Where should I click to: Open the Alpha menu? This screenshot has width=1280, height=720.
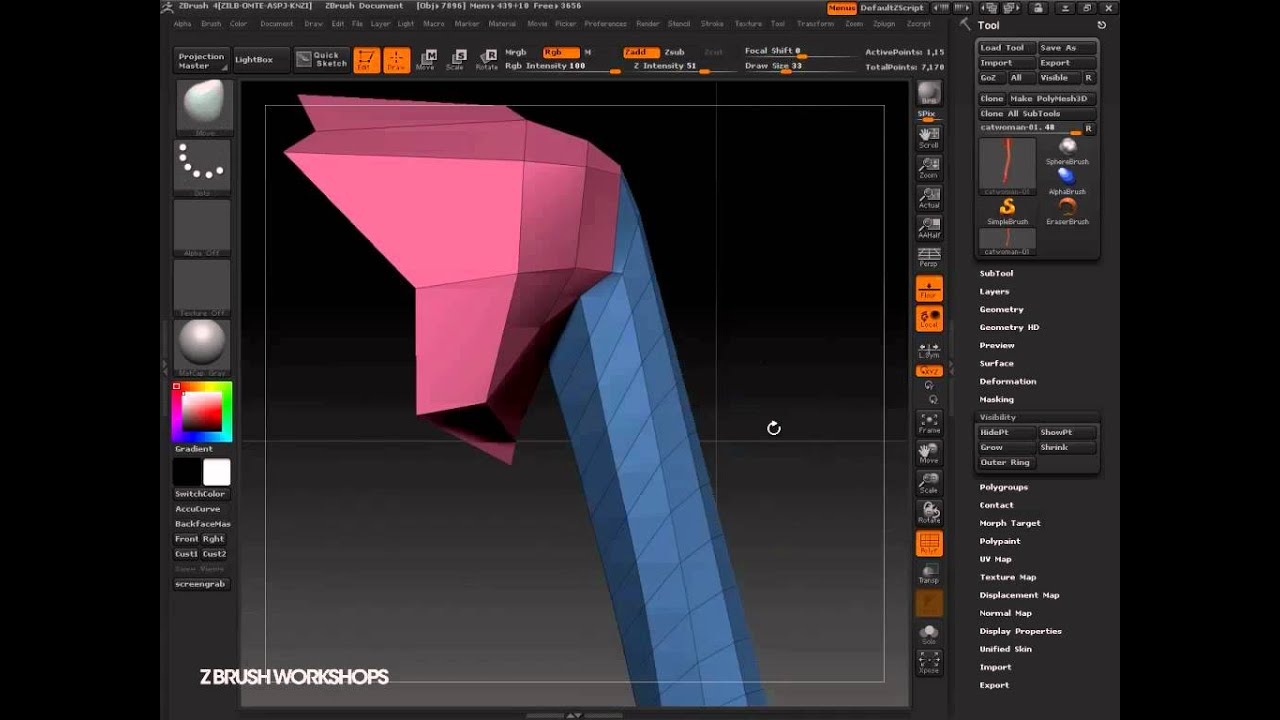click(x=182, y=24)
